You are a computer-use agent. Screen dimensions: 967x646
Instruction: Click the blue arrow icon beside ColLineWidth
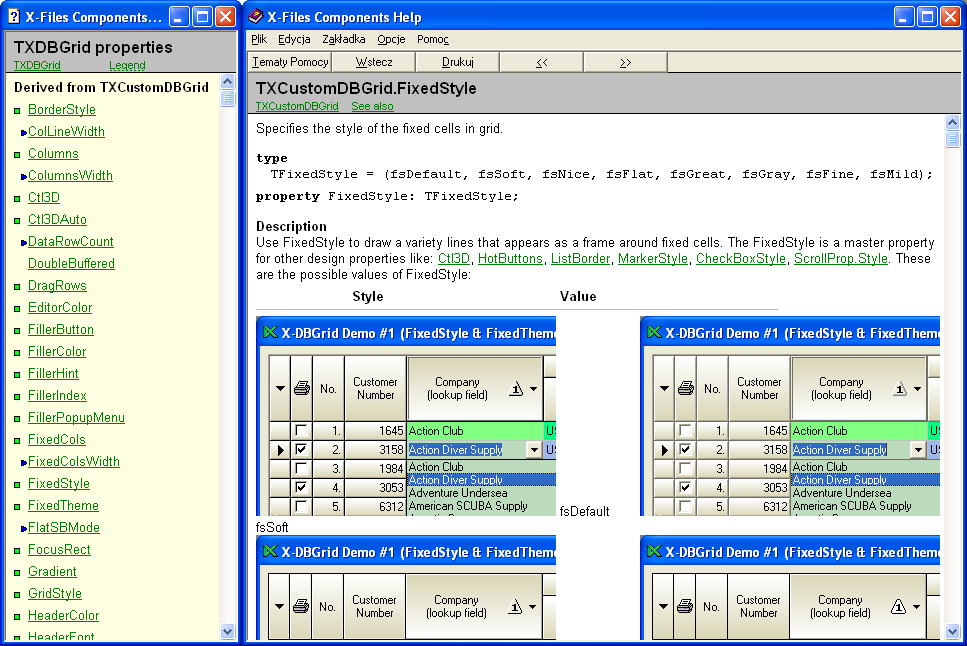coord(23,132)
